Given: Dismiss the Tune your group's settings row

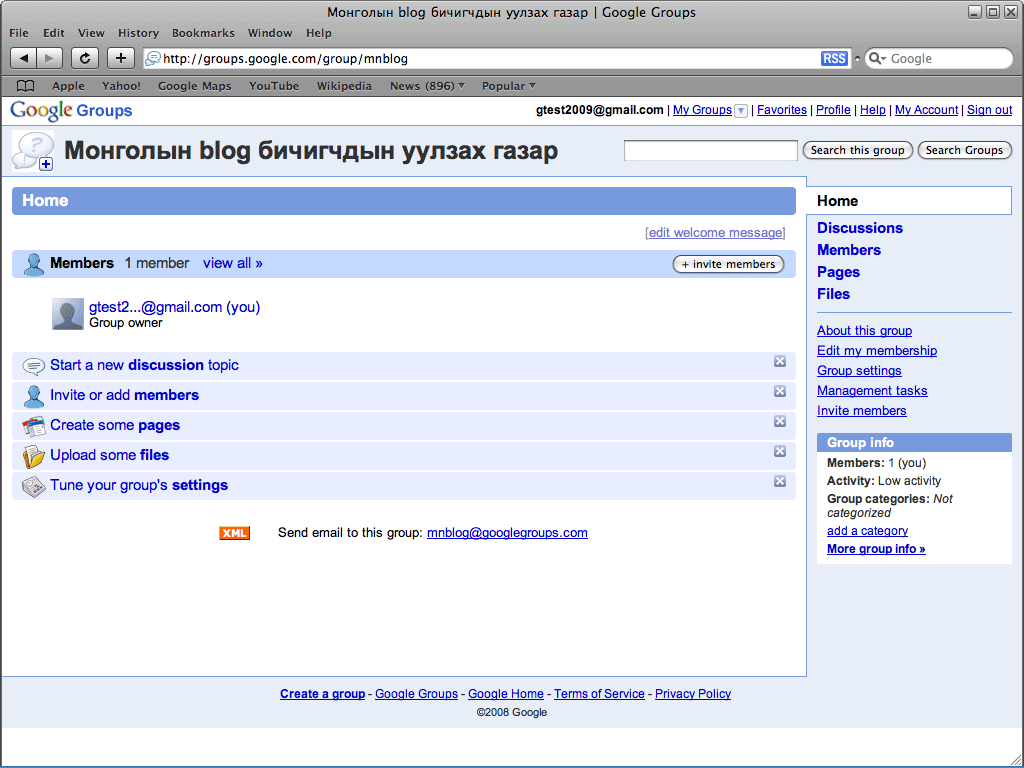Looking at the screenshot, I should pos(780,481).
